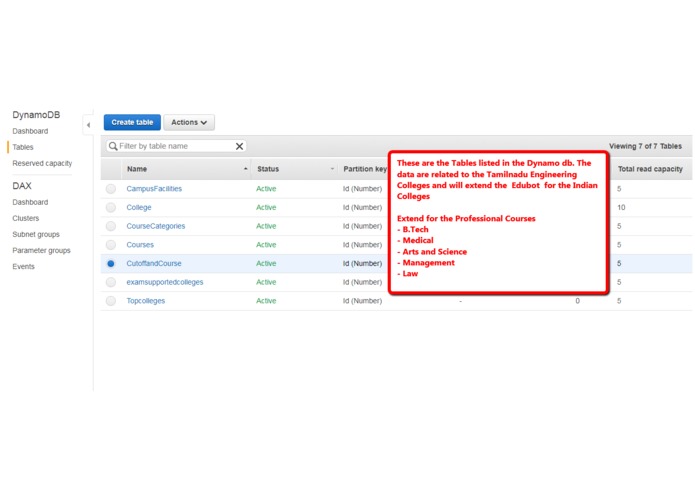Image resolution: width=695 pixels, height=494 pixels.
Task: Open the College table link
Action: pos(139,207)
